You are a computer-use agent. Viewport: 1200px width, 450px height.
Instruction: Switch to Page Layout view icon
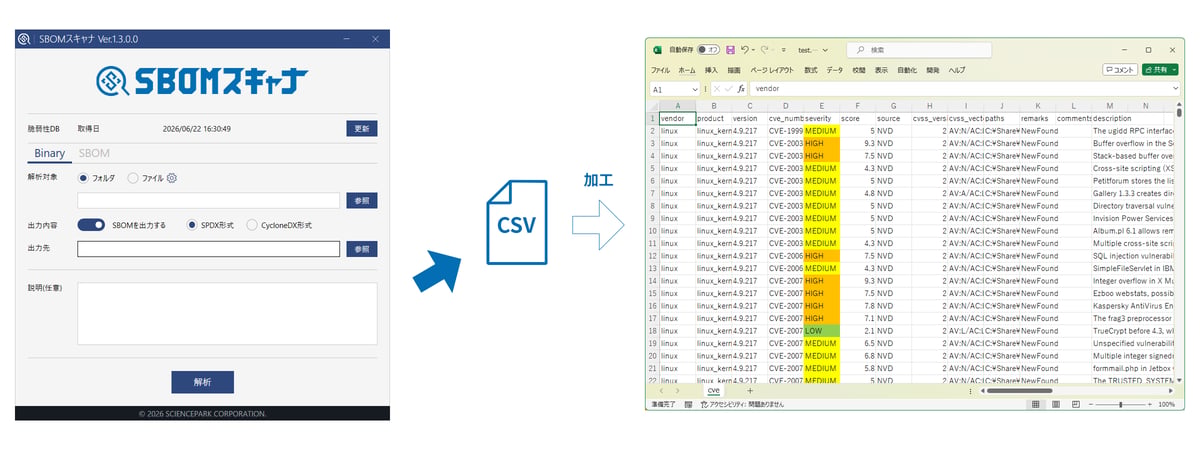[1055, 404]
